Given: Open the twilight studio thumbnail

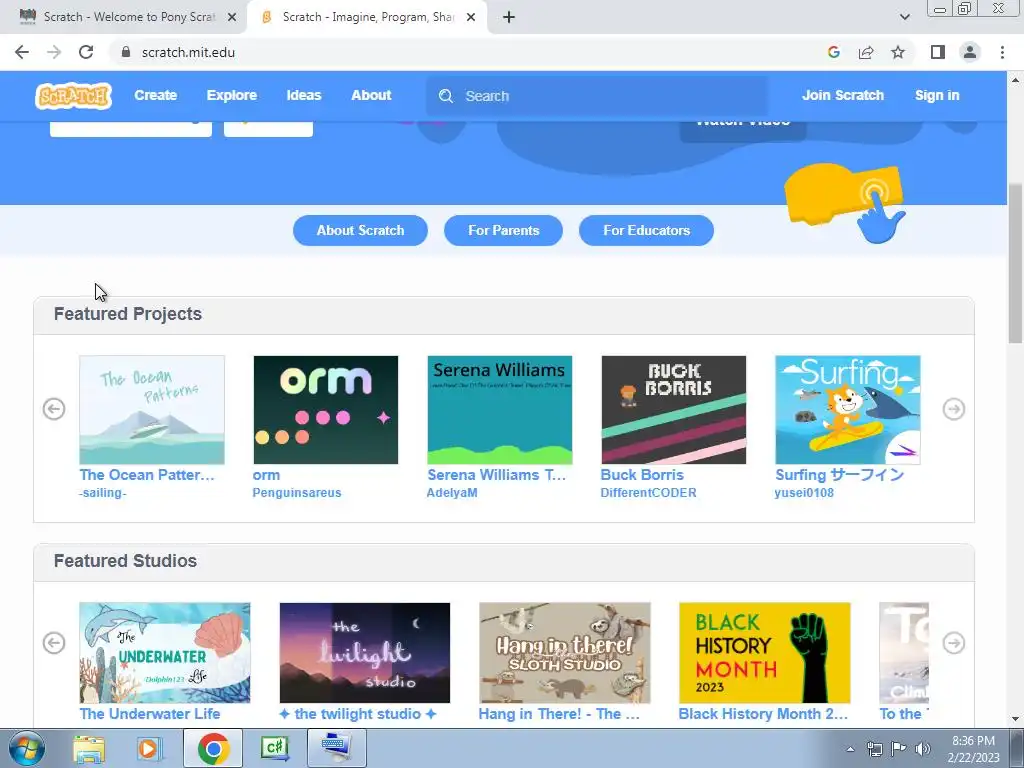Looking at the screenshot, I should pos(364,652).
